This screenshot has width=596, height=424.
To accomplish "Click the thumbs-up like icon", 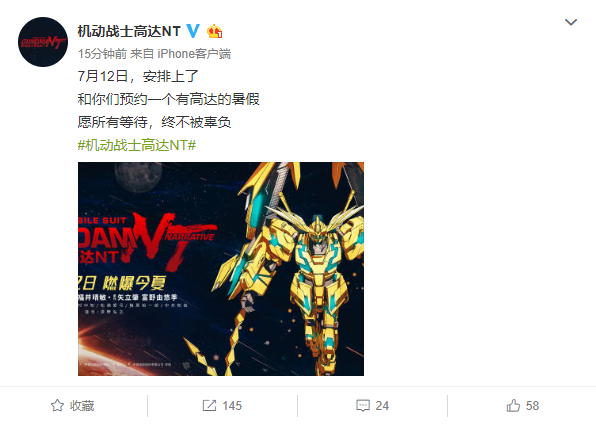I will pyautogui.click(x=513, y=405).
